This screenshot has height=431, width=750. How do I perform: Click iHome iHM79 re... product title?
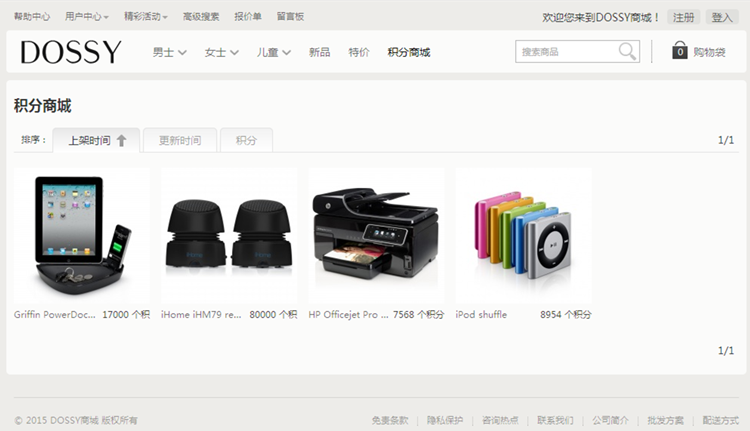(201, 315)
